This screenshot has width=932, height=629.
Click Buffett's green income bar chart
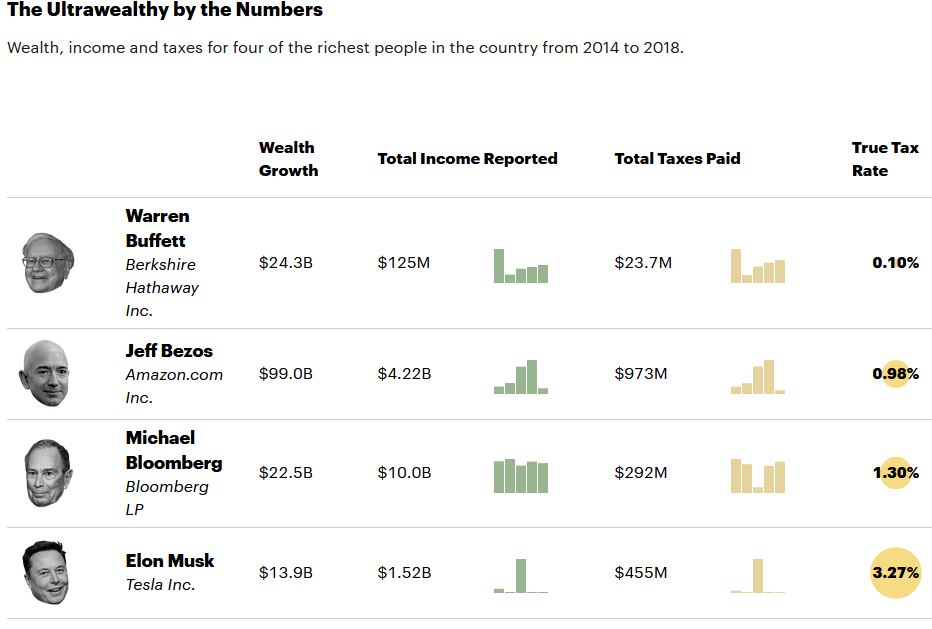[521, 267]
